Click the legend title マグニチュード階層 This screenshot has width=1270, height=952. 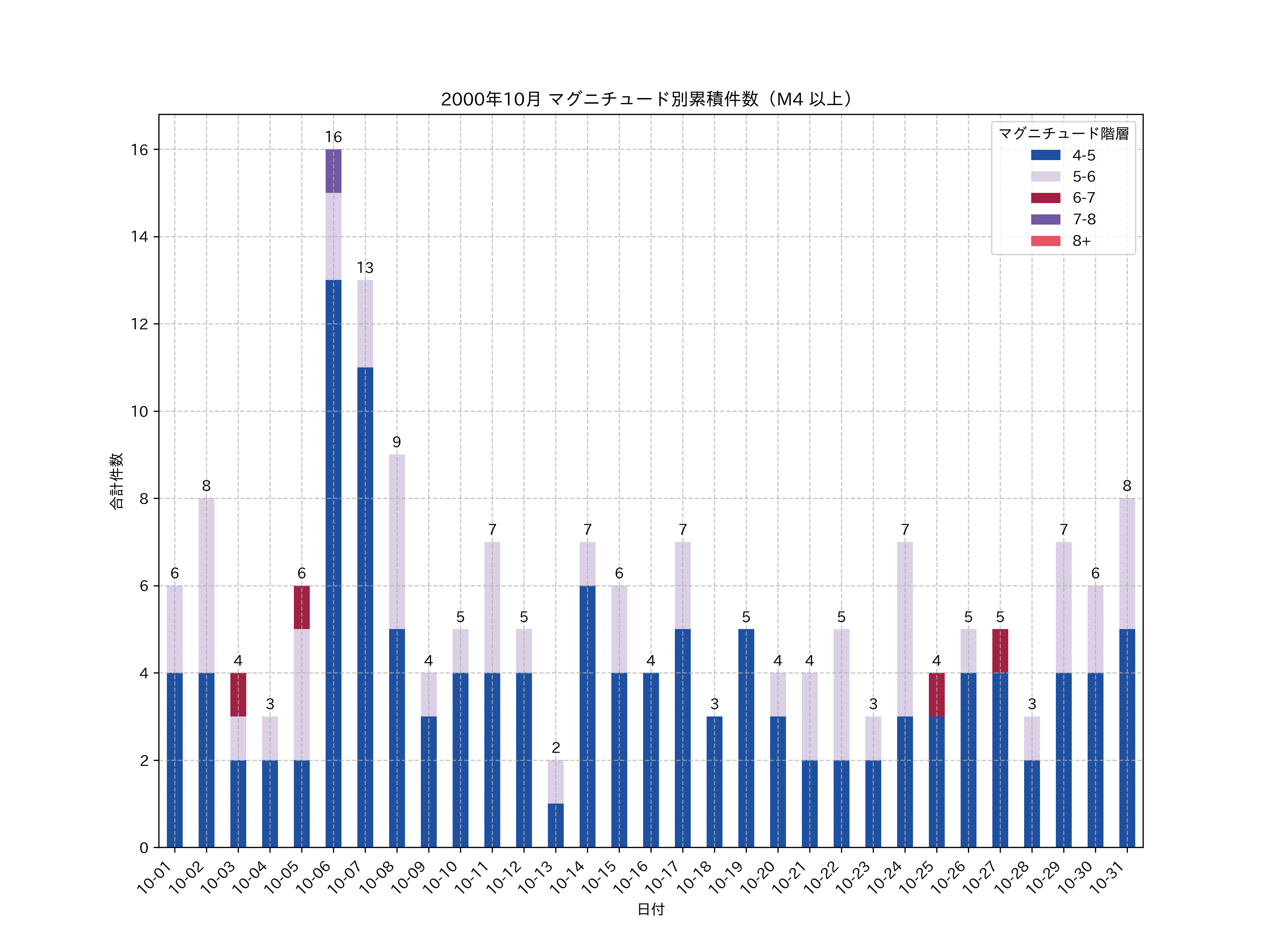pos(1063,134)
